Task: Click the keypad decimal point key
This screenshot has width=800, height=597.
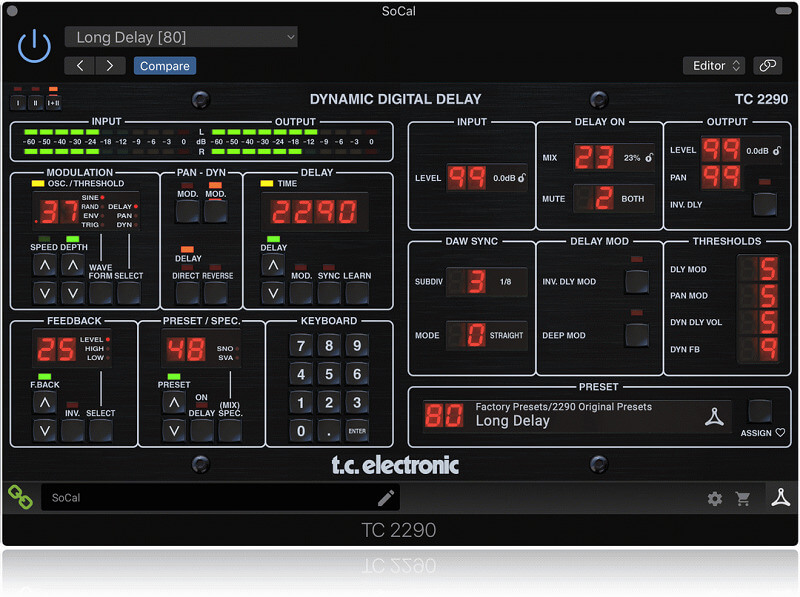Action: point(329,431)
